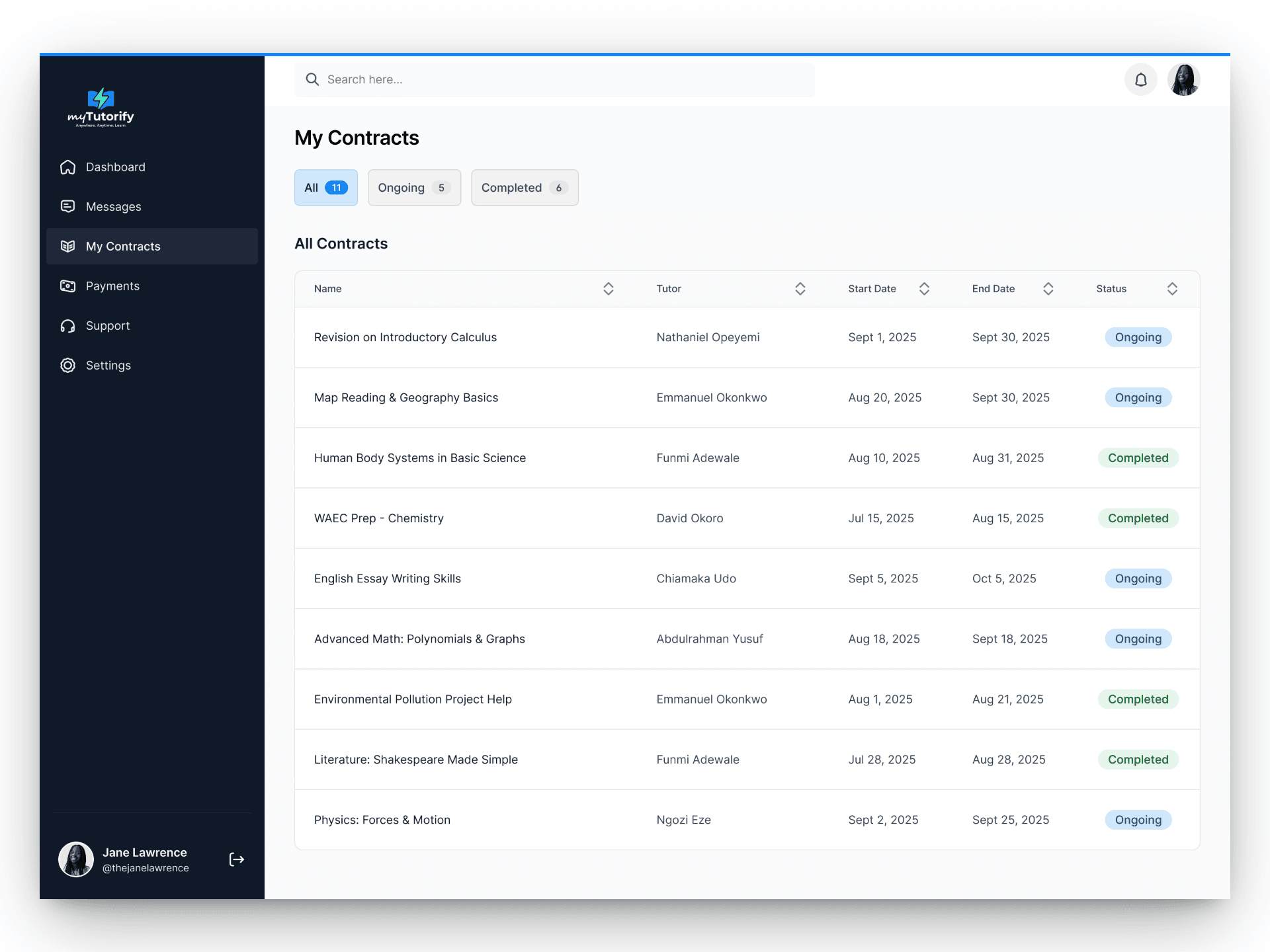Click the notification bell icon
The width and height of the screenshot is (1270, 952).
tap(1140, 80)
